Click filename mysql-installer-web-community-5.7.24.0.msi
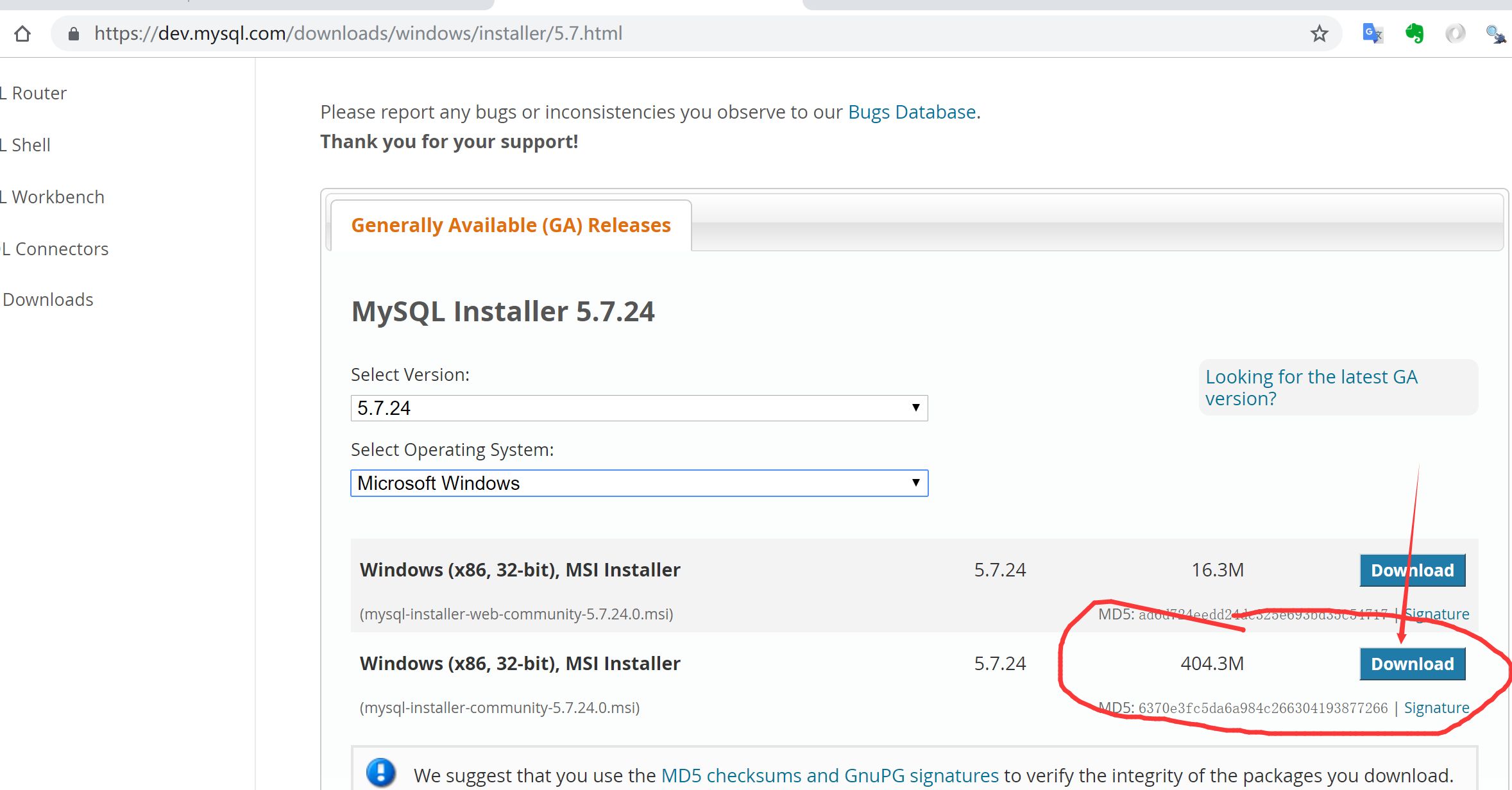The image size is (1512, 790). [x=516, y=614]
